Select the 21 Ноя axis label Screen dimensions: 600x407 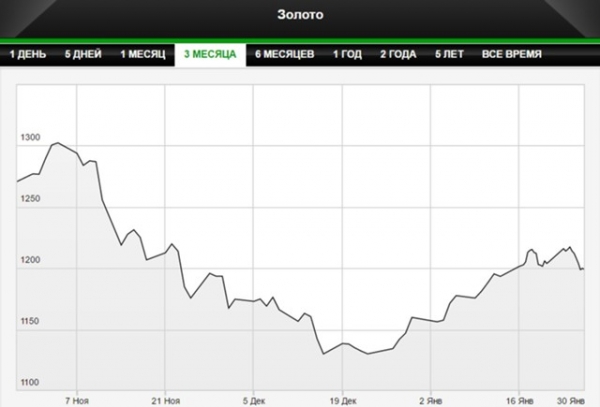click(165, 395)
